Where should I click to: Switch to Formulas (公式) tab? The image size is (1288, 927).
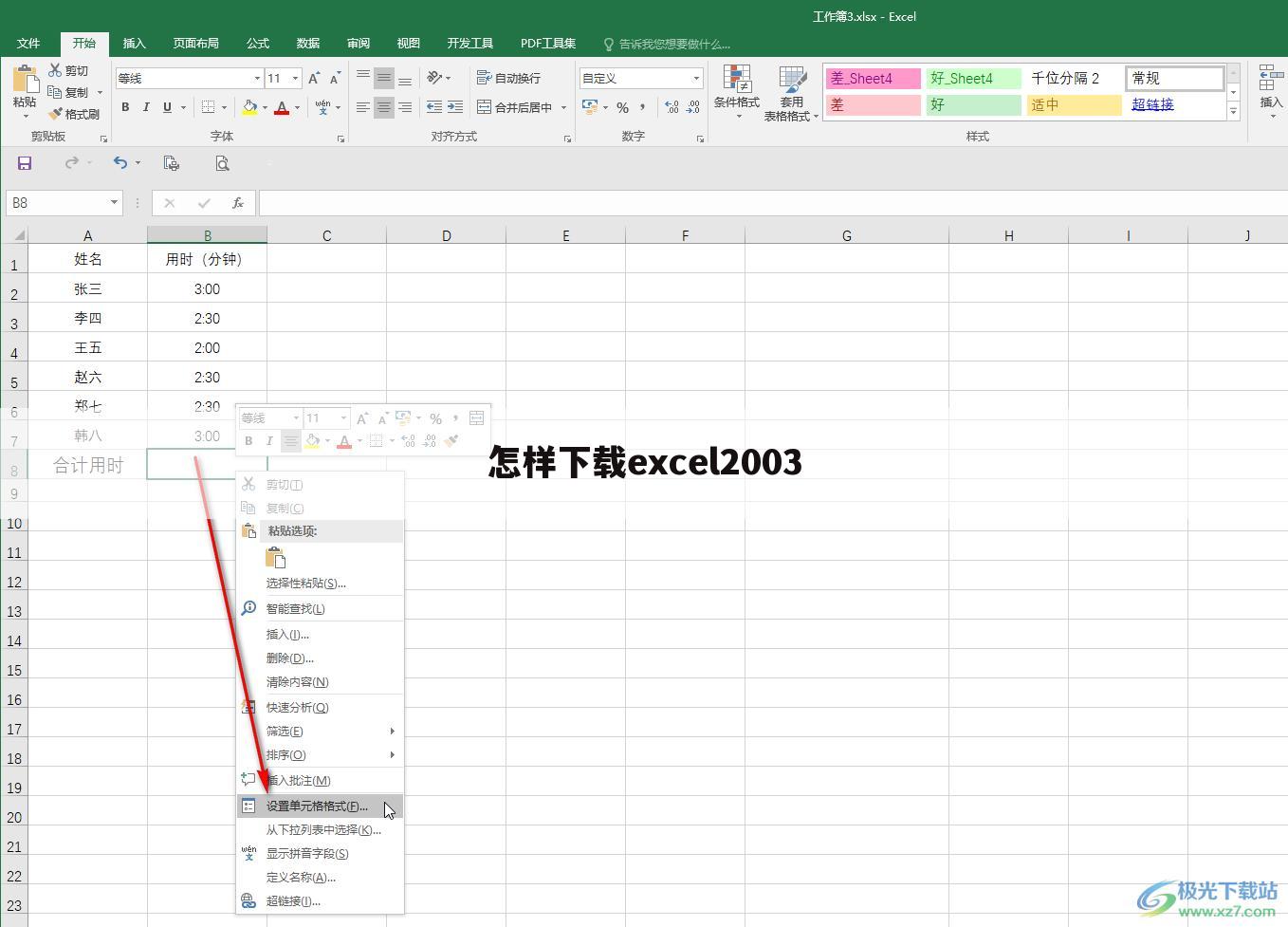click(x=258, y=44)
